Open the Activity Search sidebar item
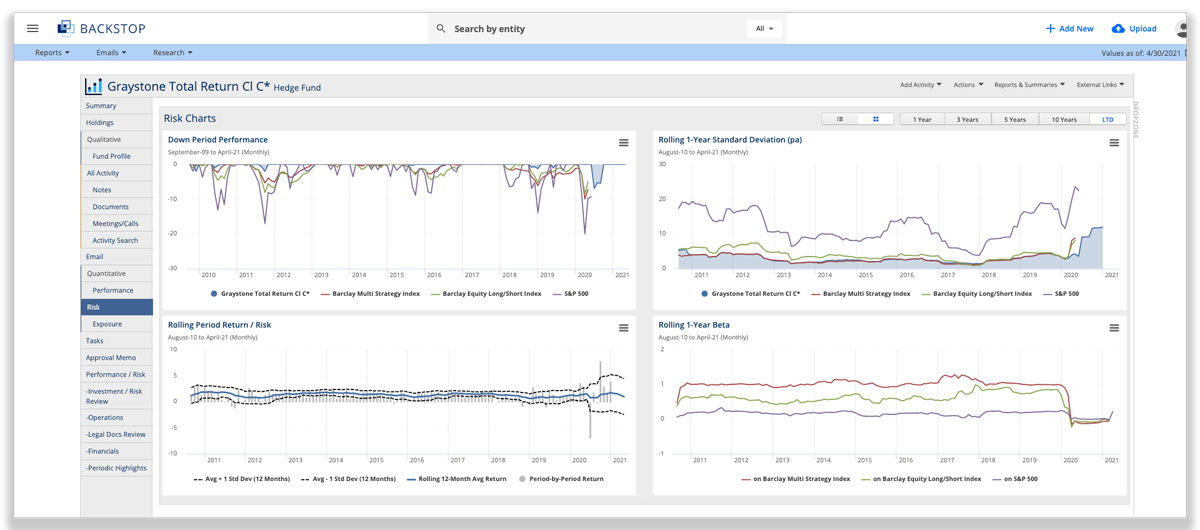The image size is (1200, 530). (117, 240)
